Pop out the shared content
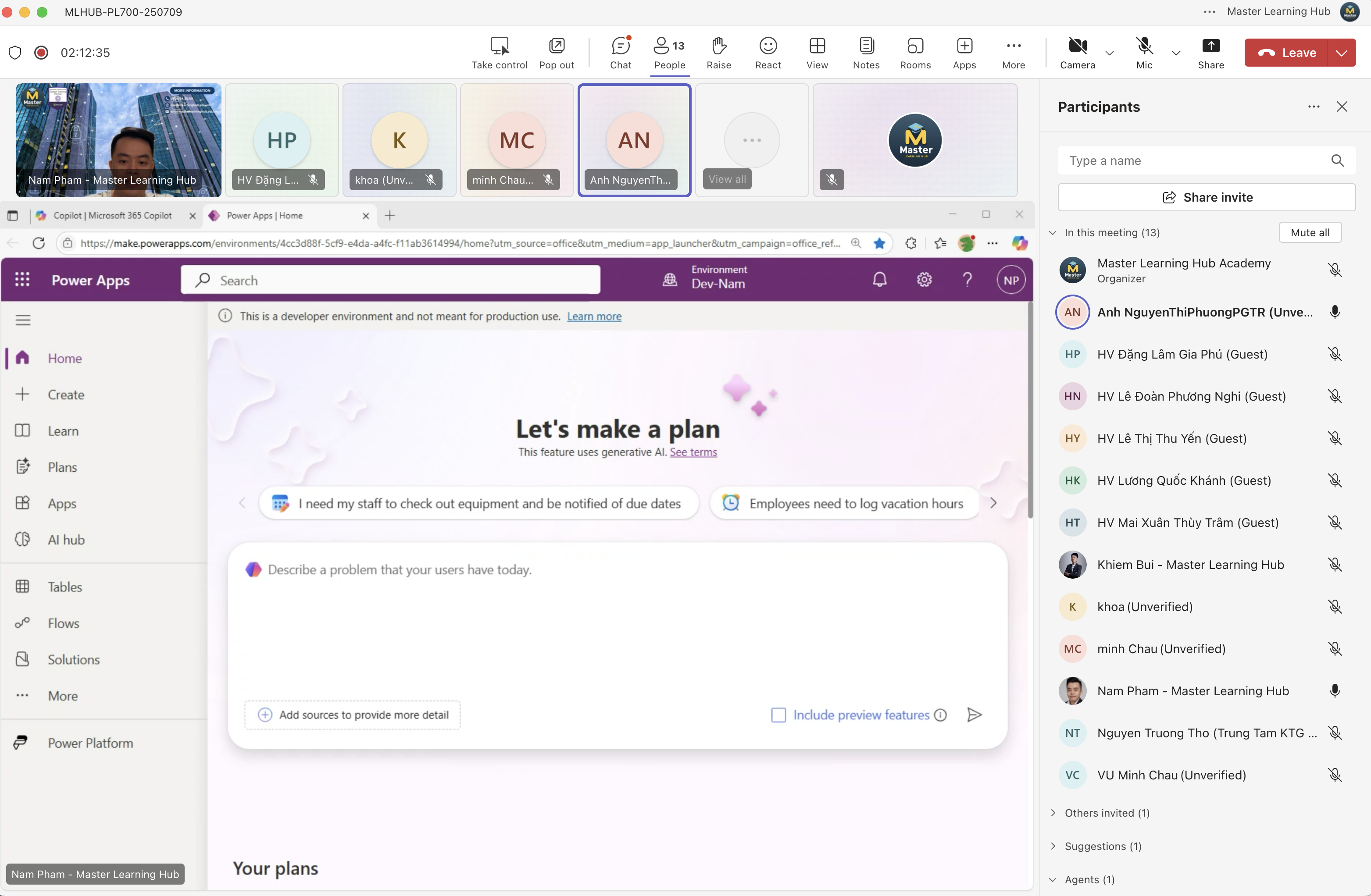 pos(557,53)
